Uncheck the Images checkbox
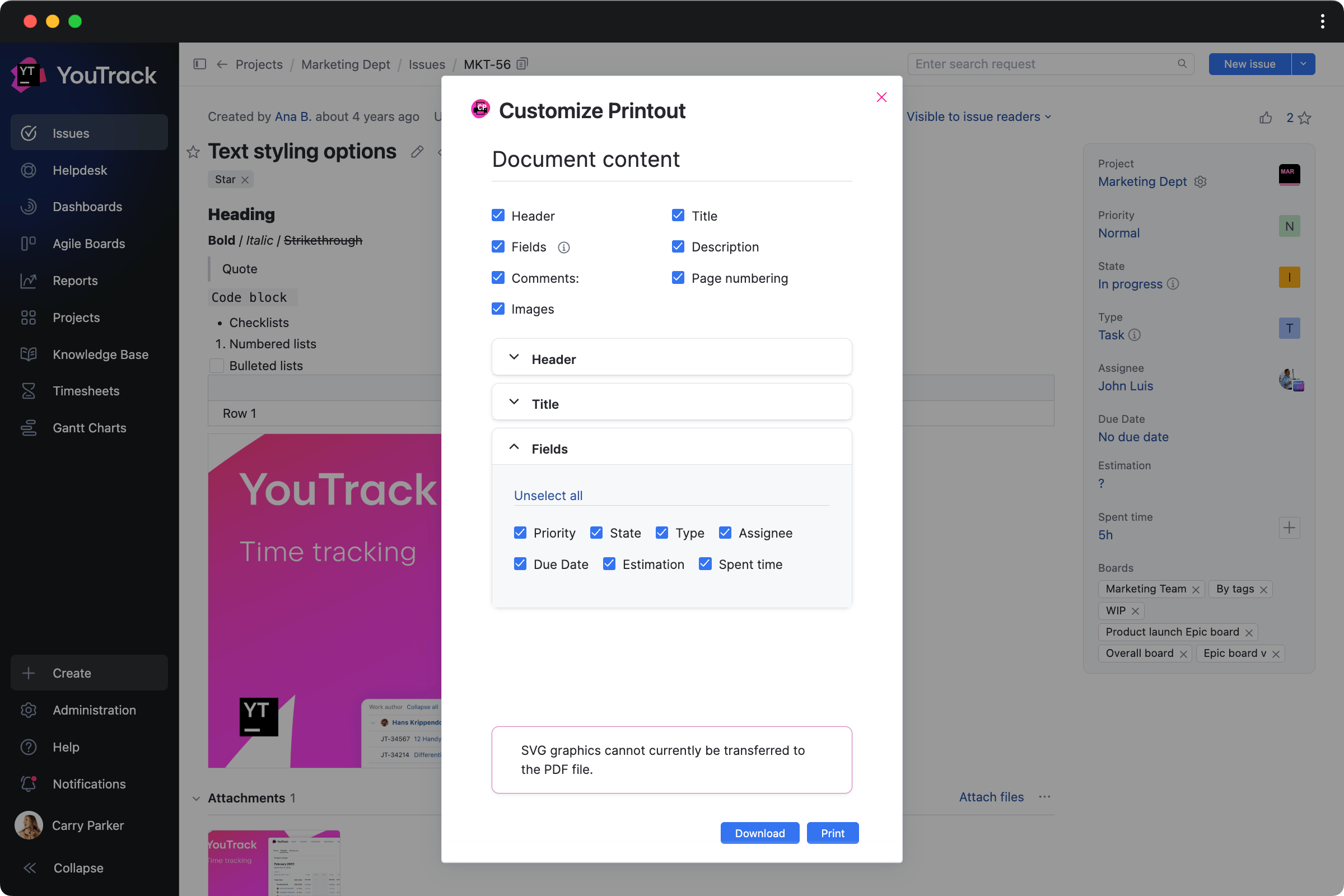The height and width of the screenshot is (896, 1344). tap(498, 309)
